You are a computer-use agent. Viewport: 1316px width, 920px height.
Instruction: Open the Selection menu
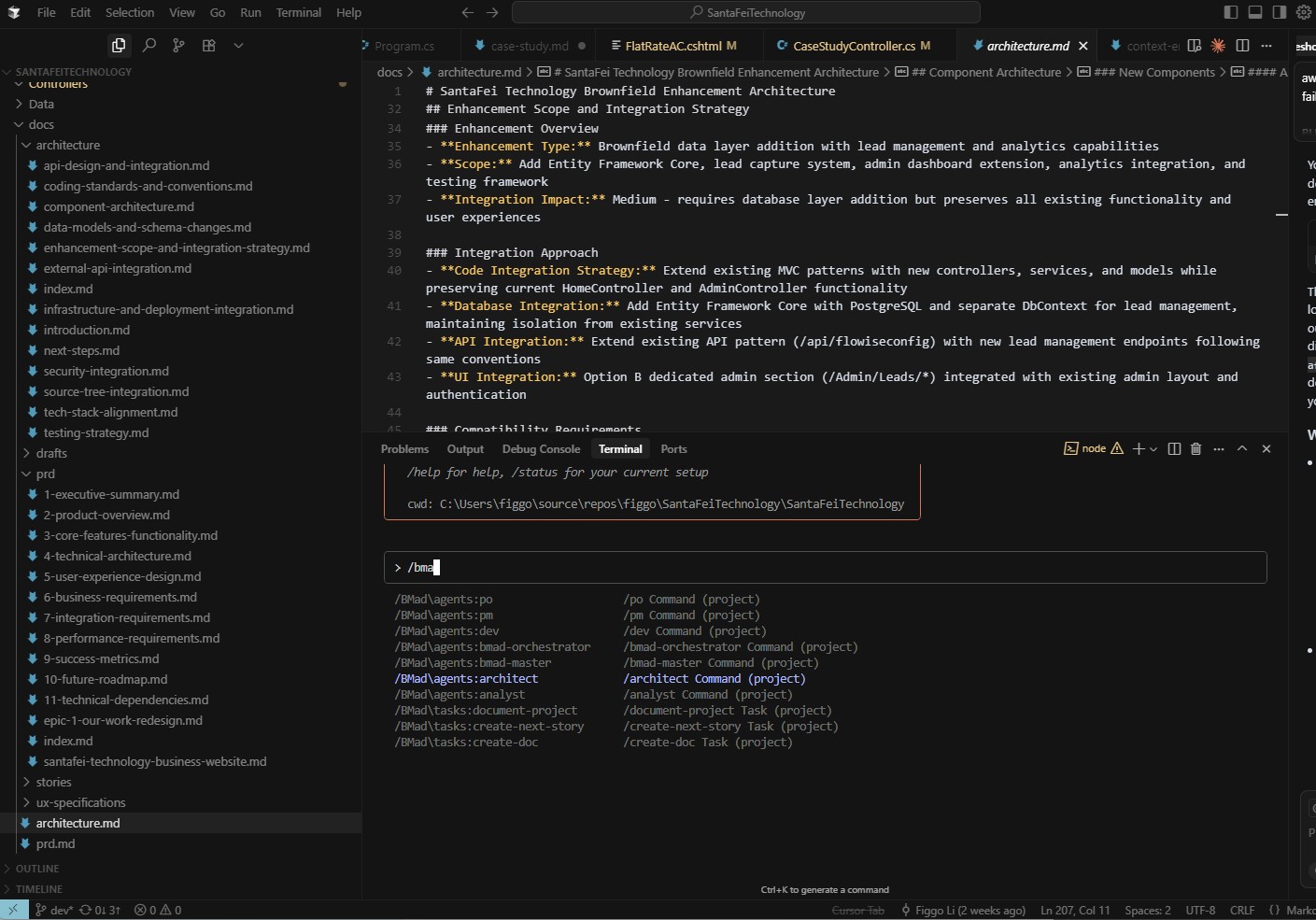tap(130, 12)
